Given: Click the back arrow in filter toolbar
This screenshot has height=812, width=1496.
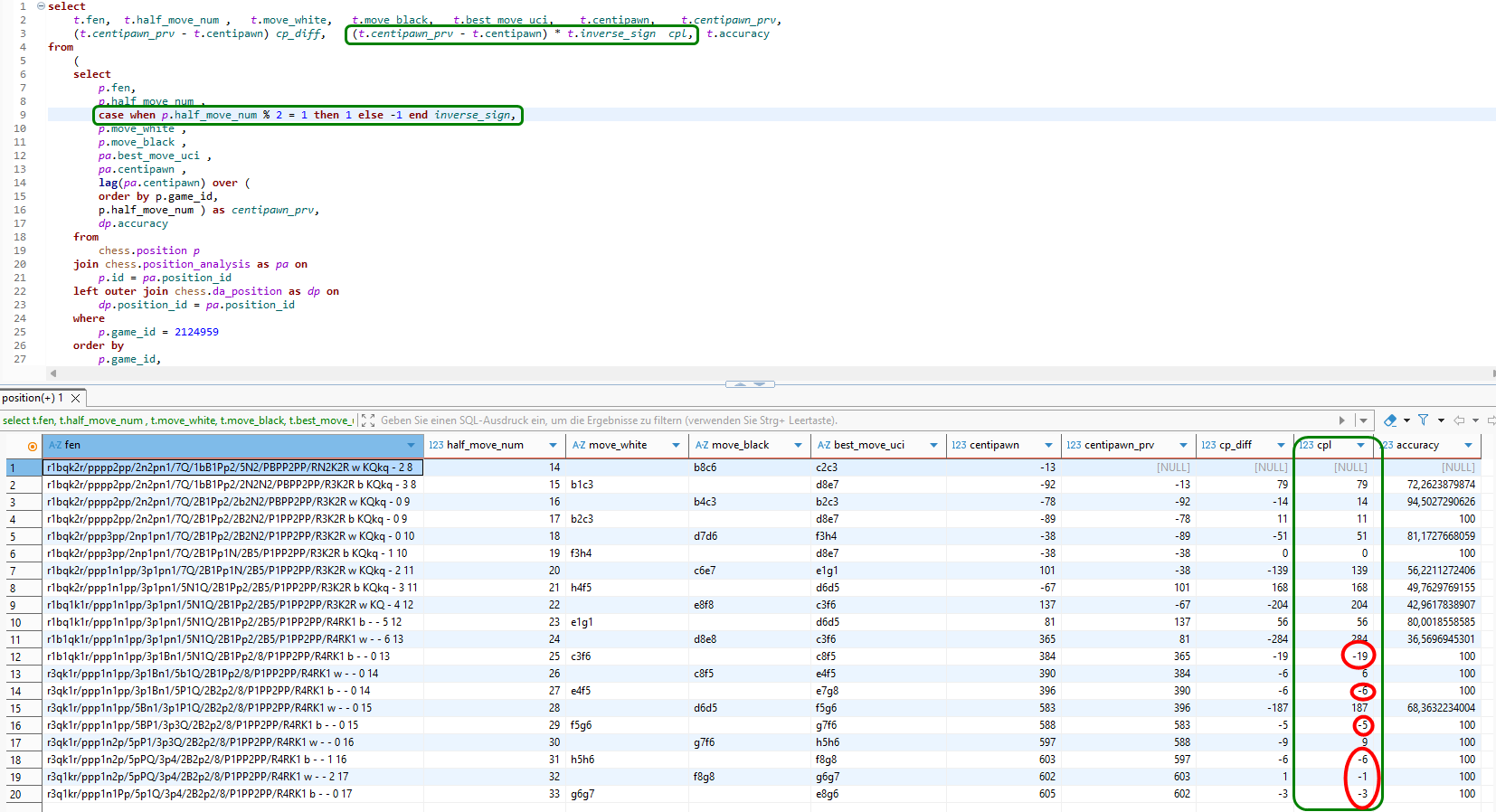Looking at the screenshot, I should pyautogui.click(x=1459, y=420).
